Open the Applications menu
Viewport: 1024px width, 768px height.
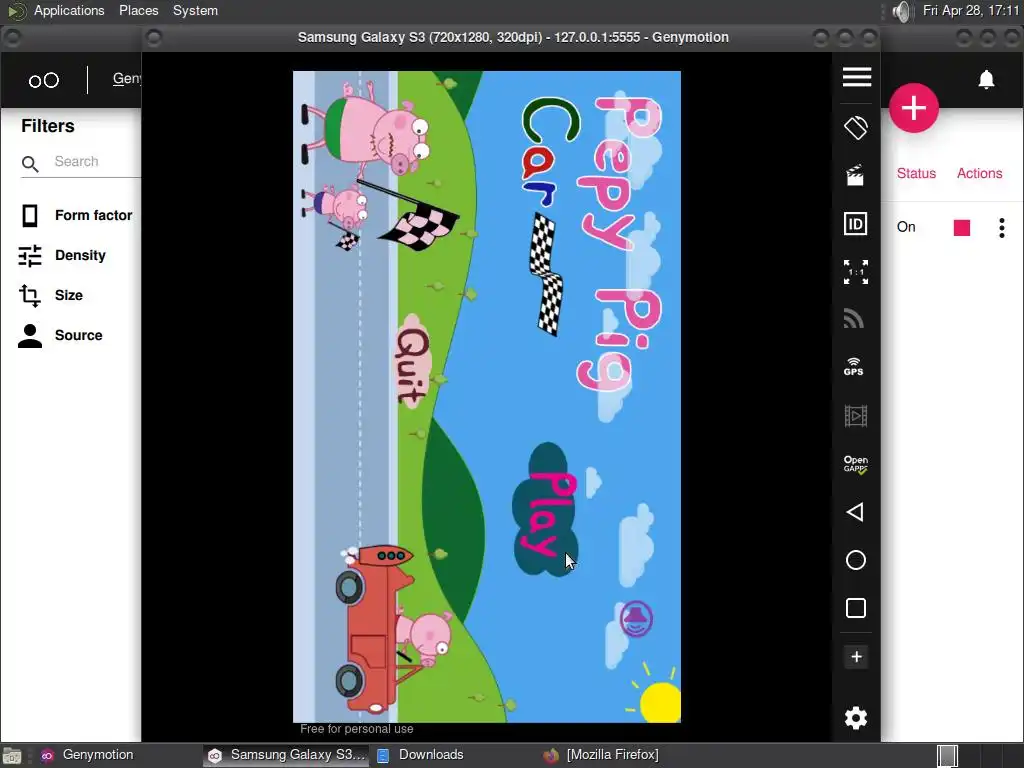(x=69, y=10)
